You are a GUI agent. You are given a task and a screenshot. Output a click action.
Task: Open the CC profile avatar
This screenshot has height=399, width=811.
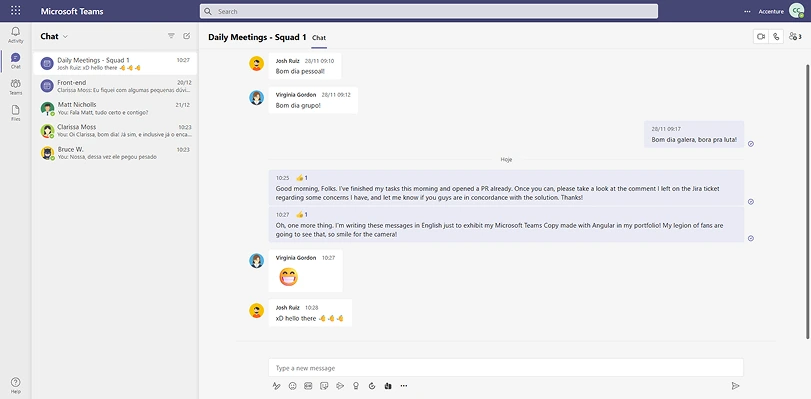point(797,11)
